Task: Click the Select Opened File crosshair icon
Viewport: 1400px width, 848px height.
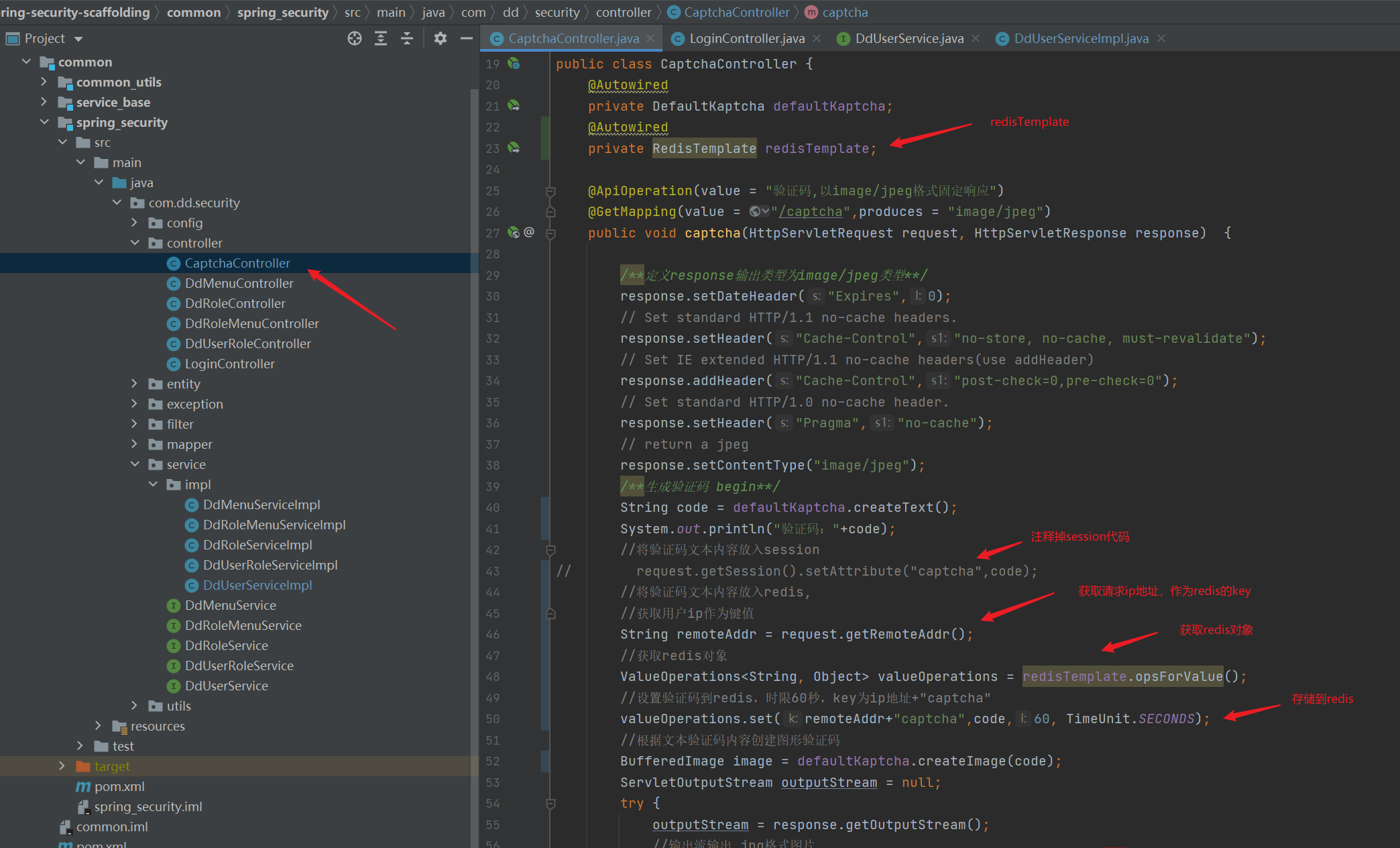Action: (354, 38)
